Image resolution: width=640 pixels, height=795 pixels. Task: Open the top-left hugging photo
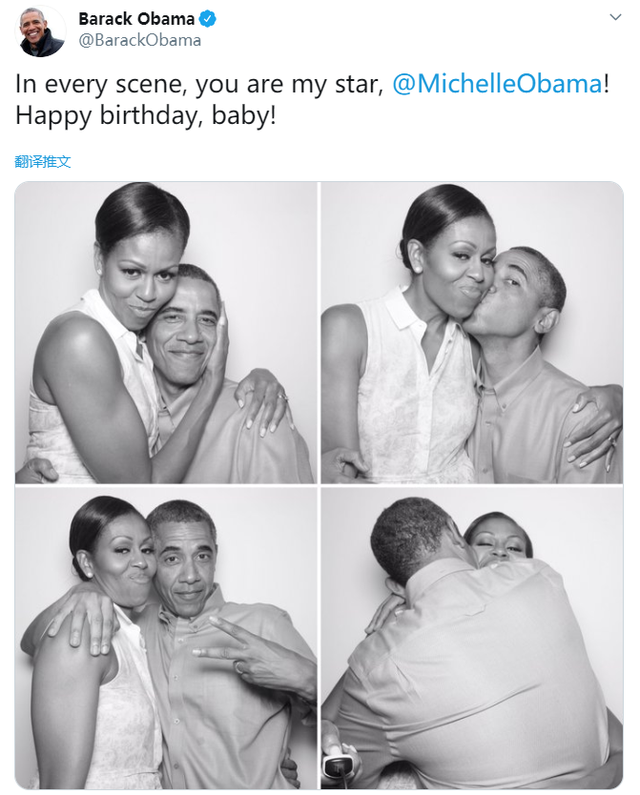tap(165, 333)
